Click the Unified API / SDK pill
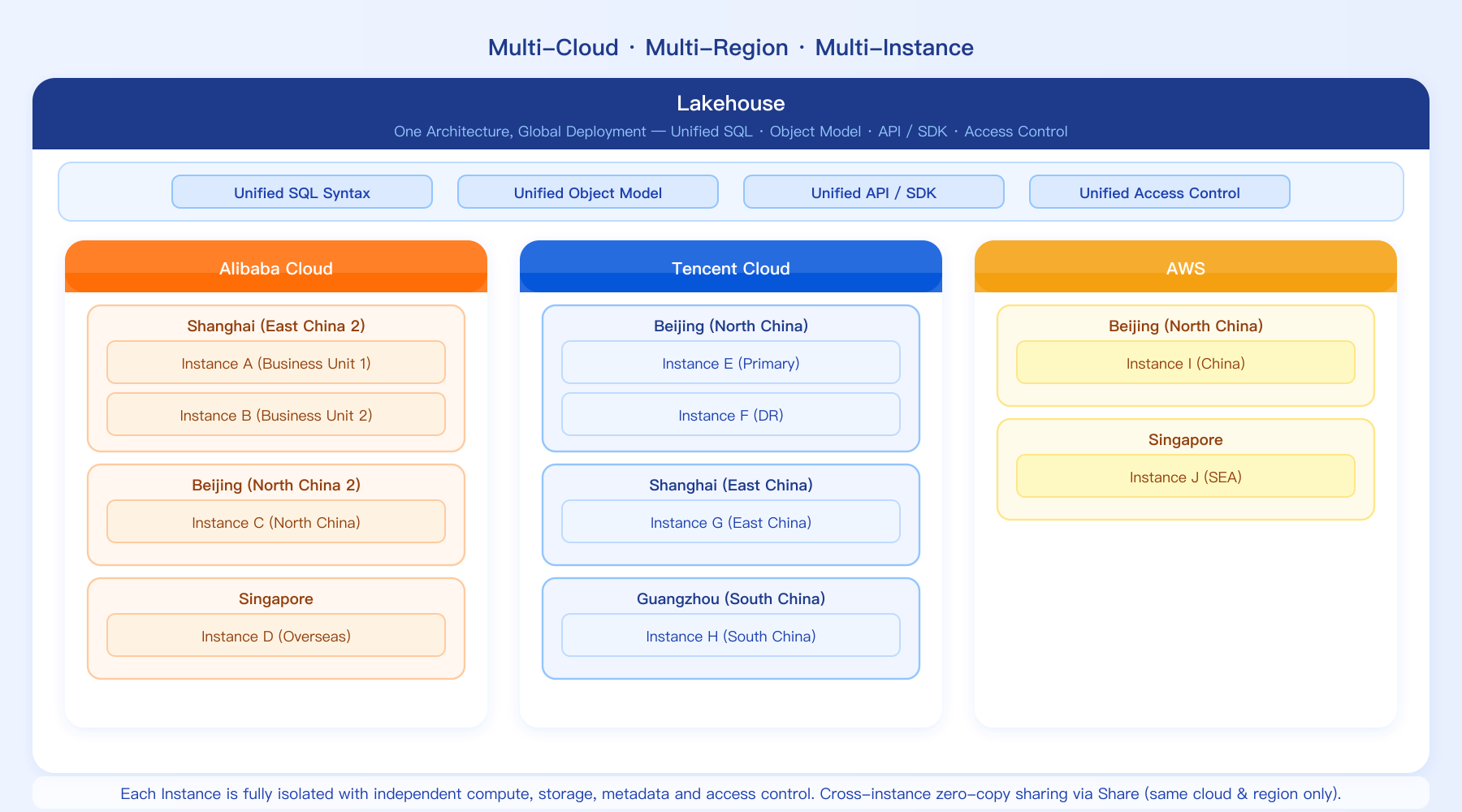 click(x=874, y=192)
